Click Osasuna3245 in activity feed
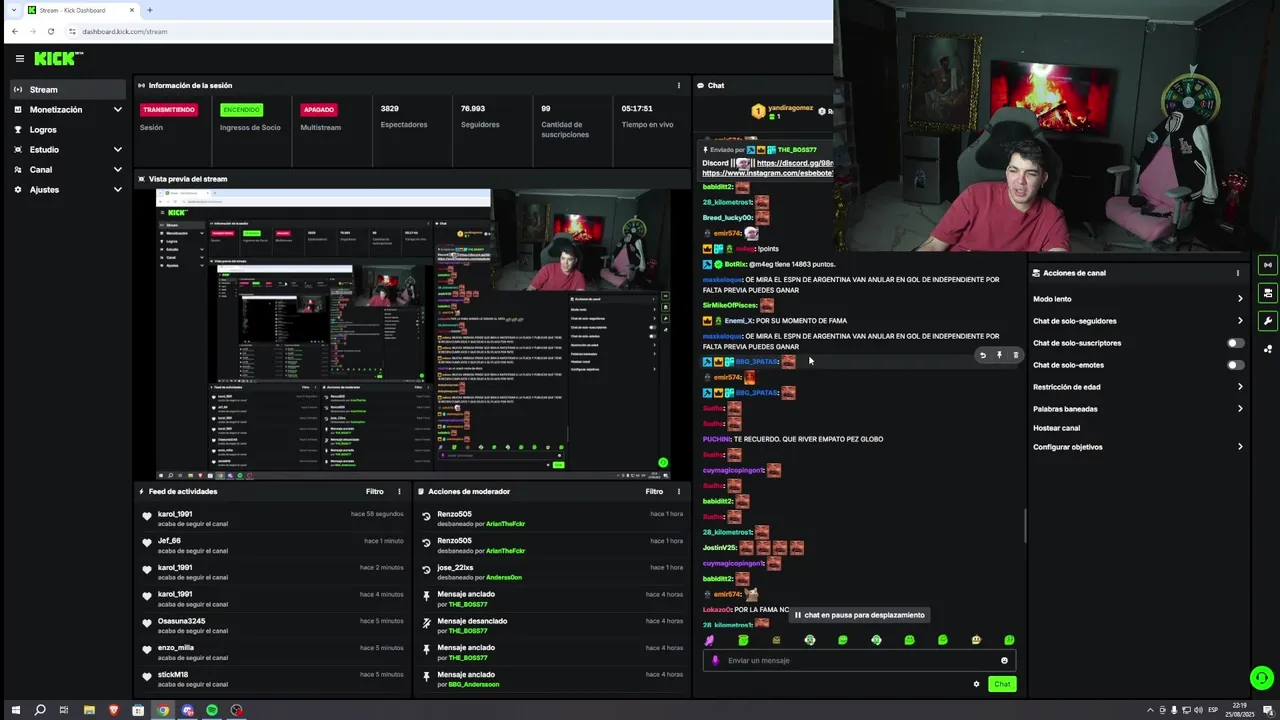Screen dimensions: 1280x720 coord(181,621)
